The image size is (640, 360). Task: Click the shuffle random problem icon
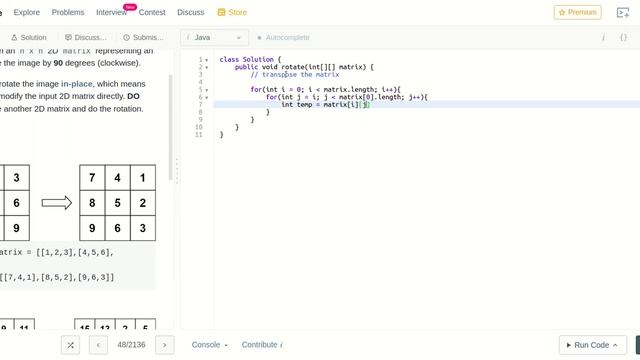click(70, 345)
